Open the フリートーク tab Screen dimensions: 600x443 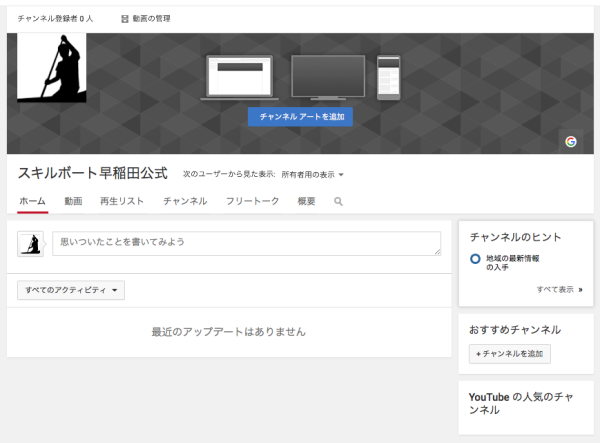253,201
